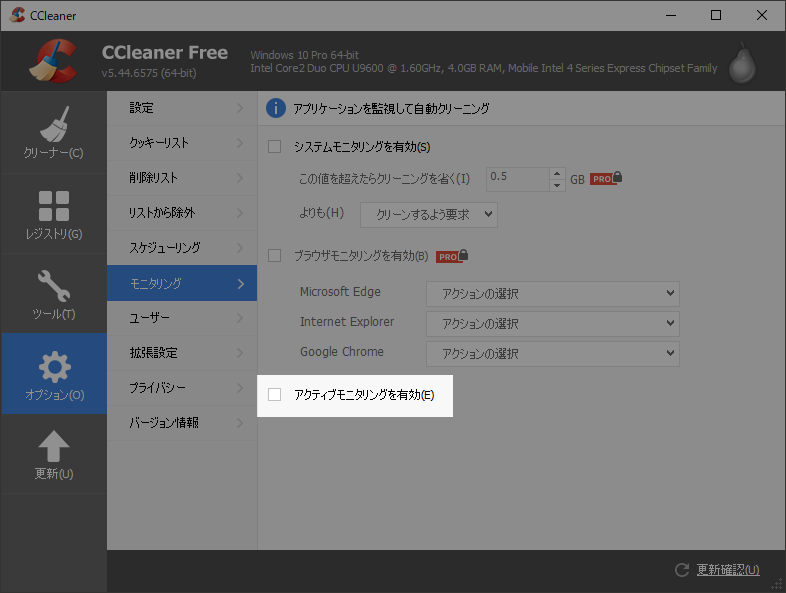Click the Update (更新) arrow icon
This screenshot has height=593, width=786.
[x=54, y=446]
